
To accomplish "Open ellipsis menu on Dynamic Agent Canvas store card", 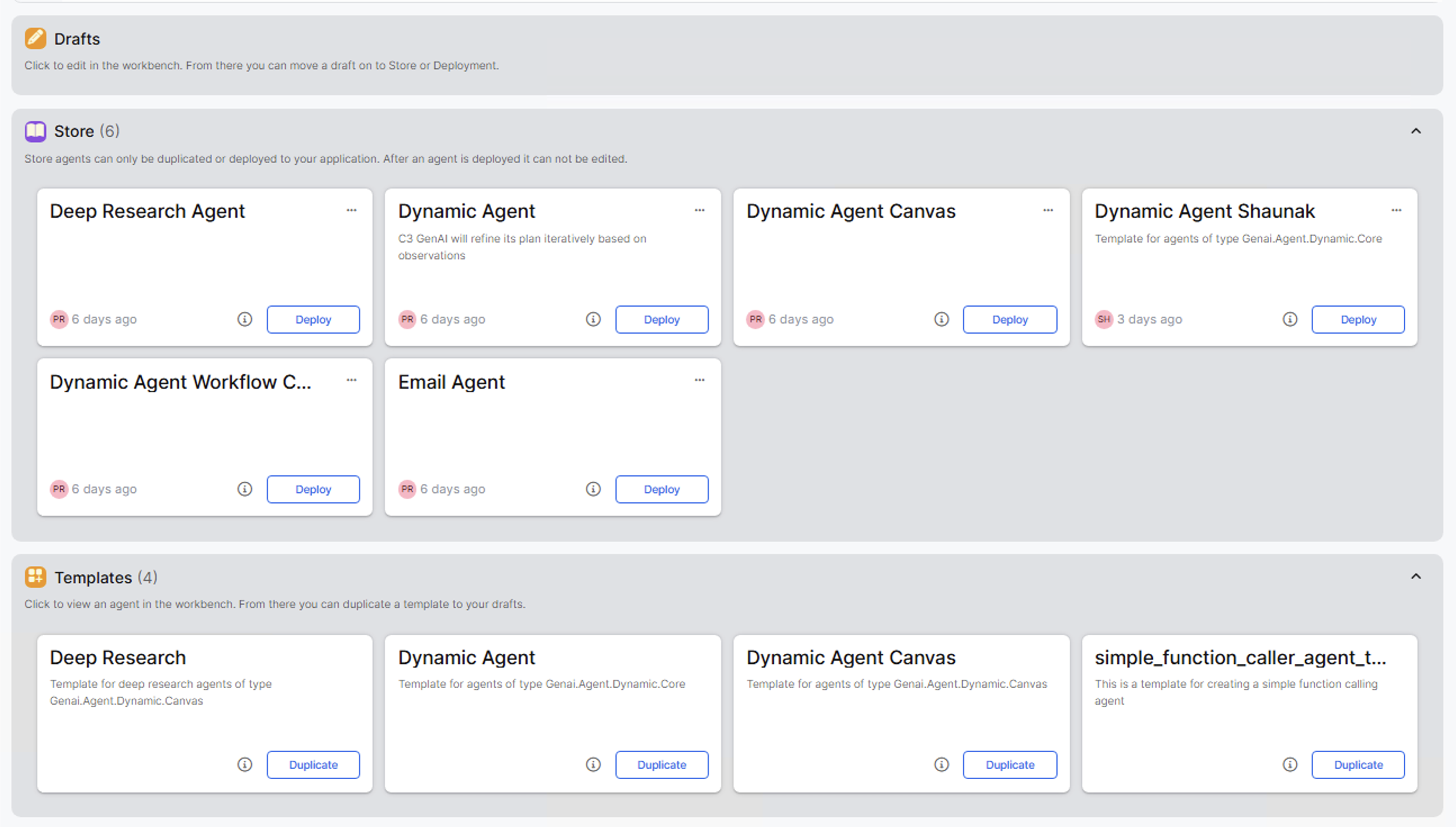I will pos(1048,210).
